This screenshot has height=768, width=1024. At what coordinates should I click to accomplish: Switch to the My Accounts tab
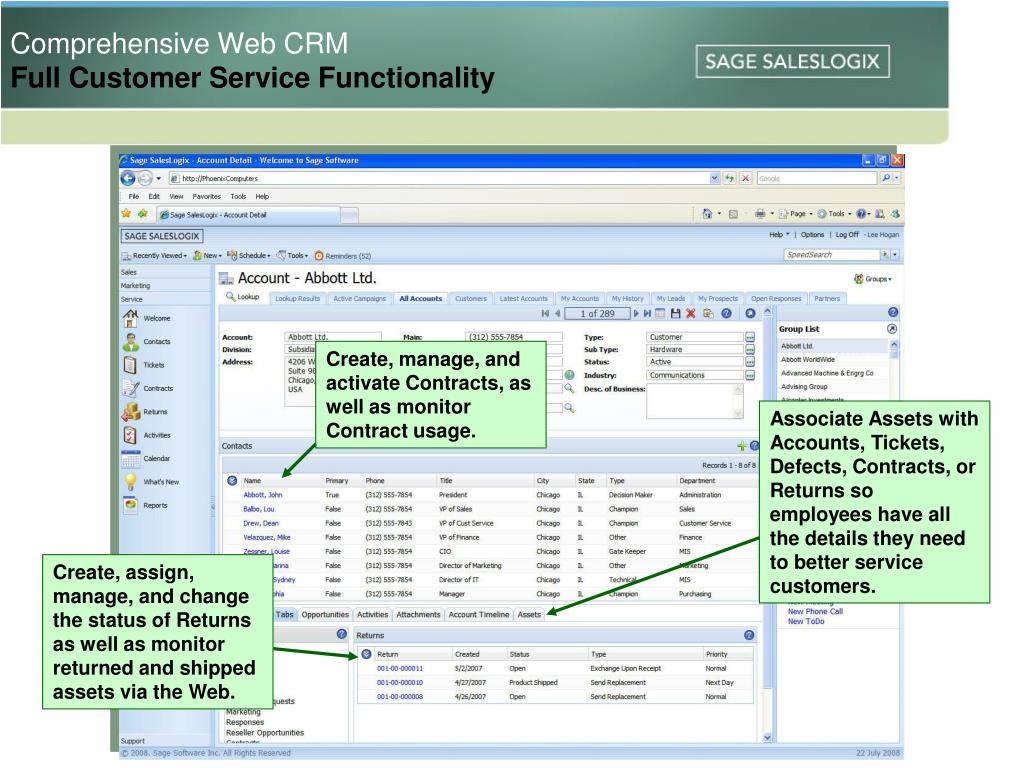[580, 299]
